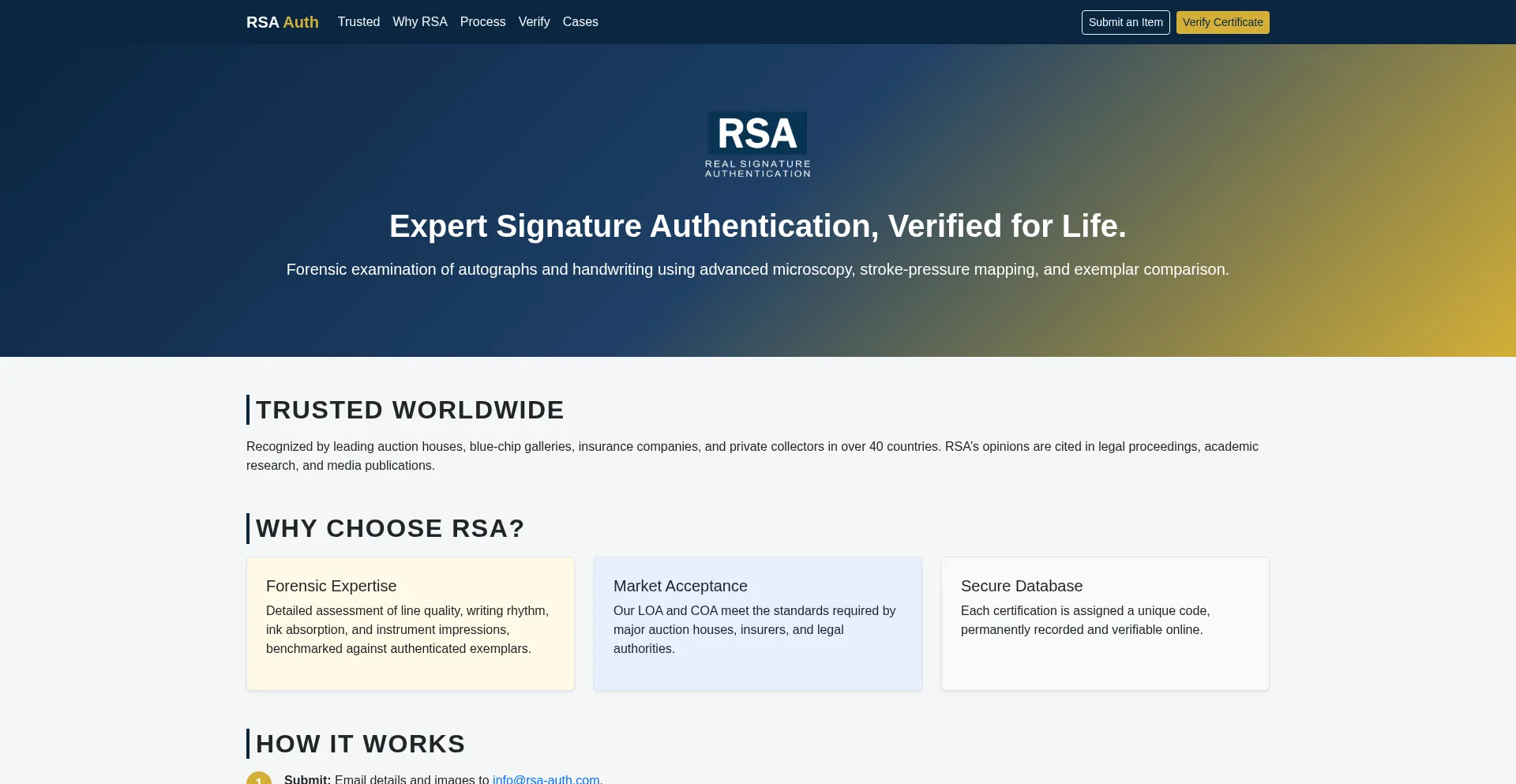Click the How It Works heading
Image resolution: width=1516 pixels, height=784 pixels.
click(x=360, y=744)
